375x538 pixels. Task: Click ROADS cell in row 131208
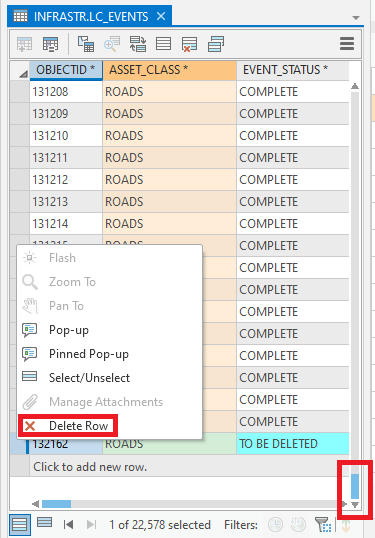[x=169, y=92]
